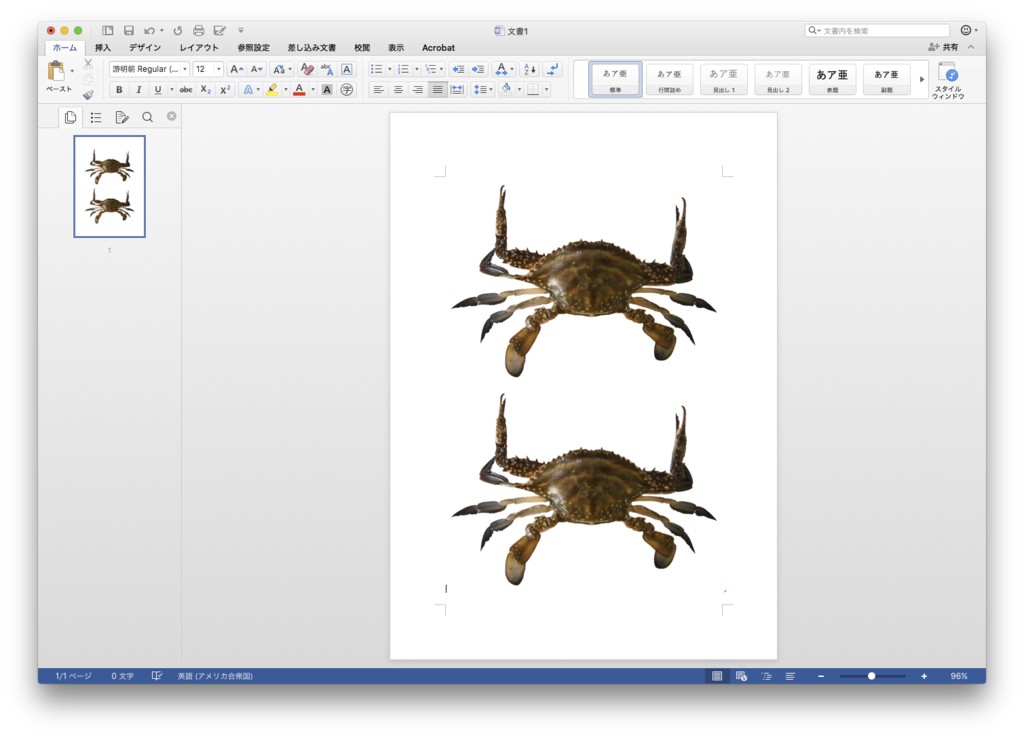Image resolution: width=1024 pixels, height=738 pixels.
Task: Expand the styles gallery arrow
Action: (921, 79)
